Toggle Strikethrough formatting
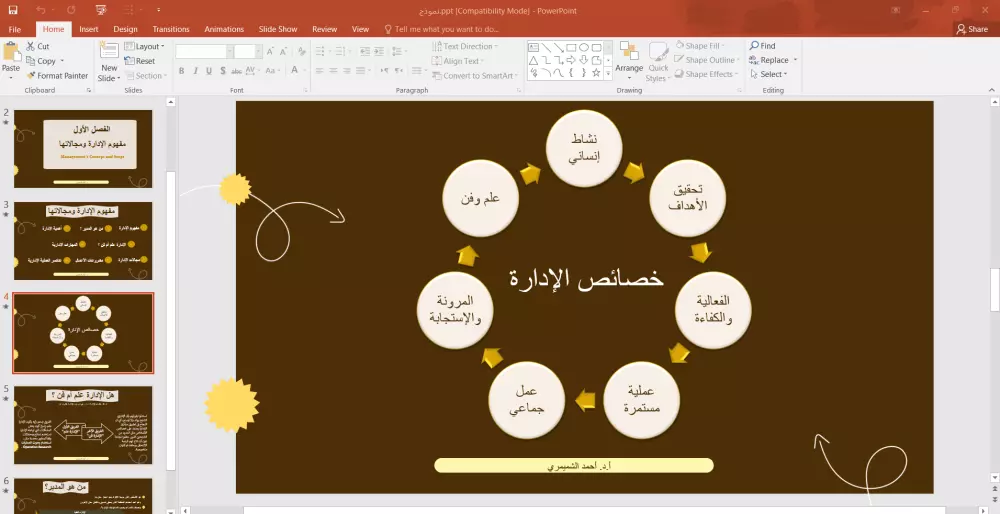This screenshot has height=514, width=1000. point(237,71)
